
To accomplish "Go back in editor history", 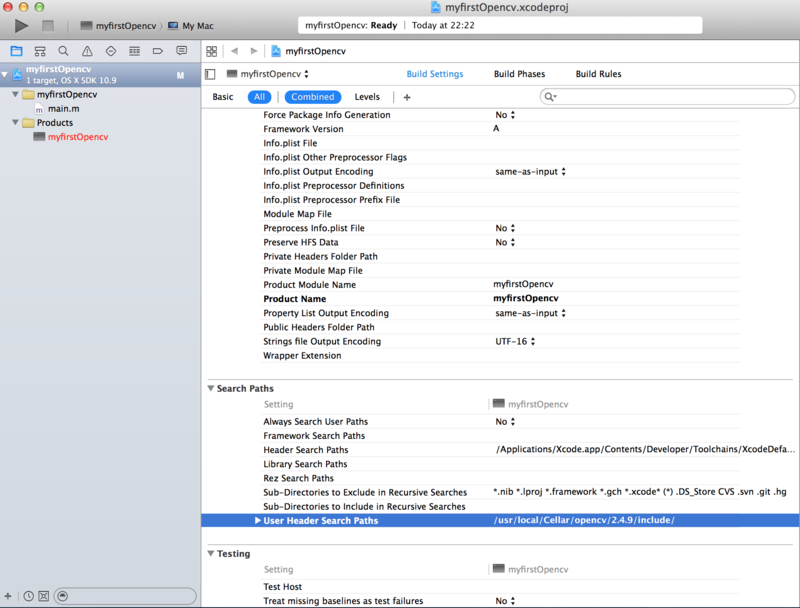I will tap(234, 51).
